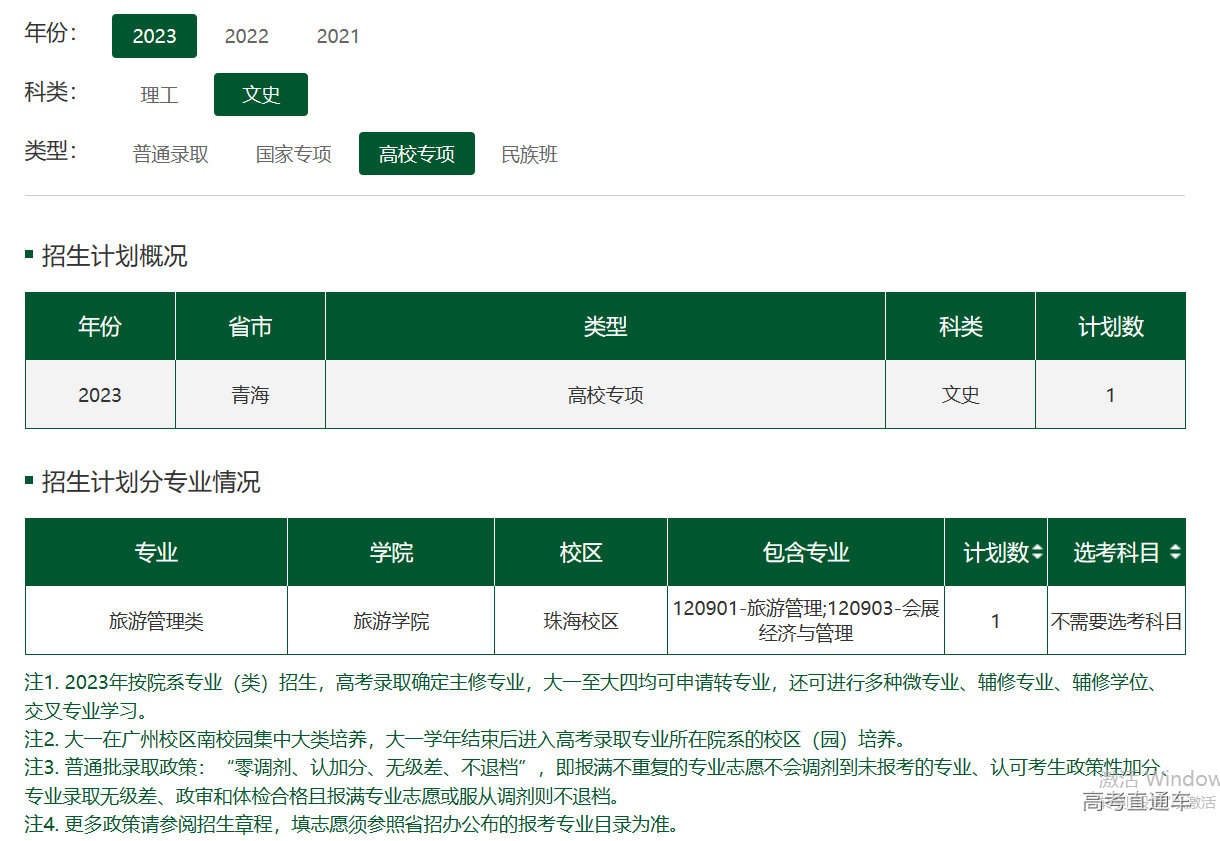
Task: Click the sort arrows beside 选考科目 header
Action: [1174, 552]
